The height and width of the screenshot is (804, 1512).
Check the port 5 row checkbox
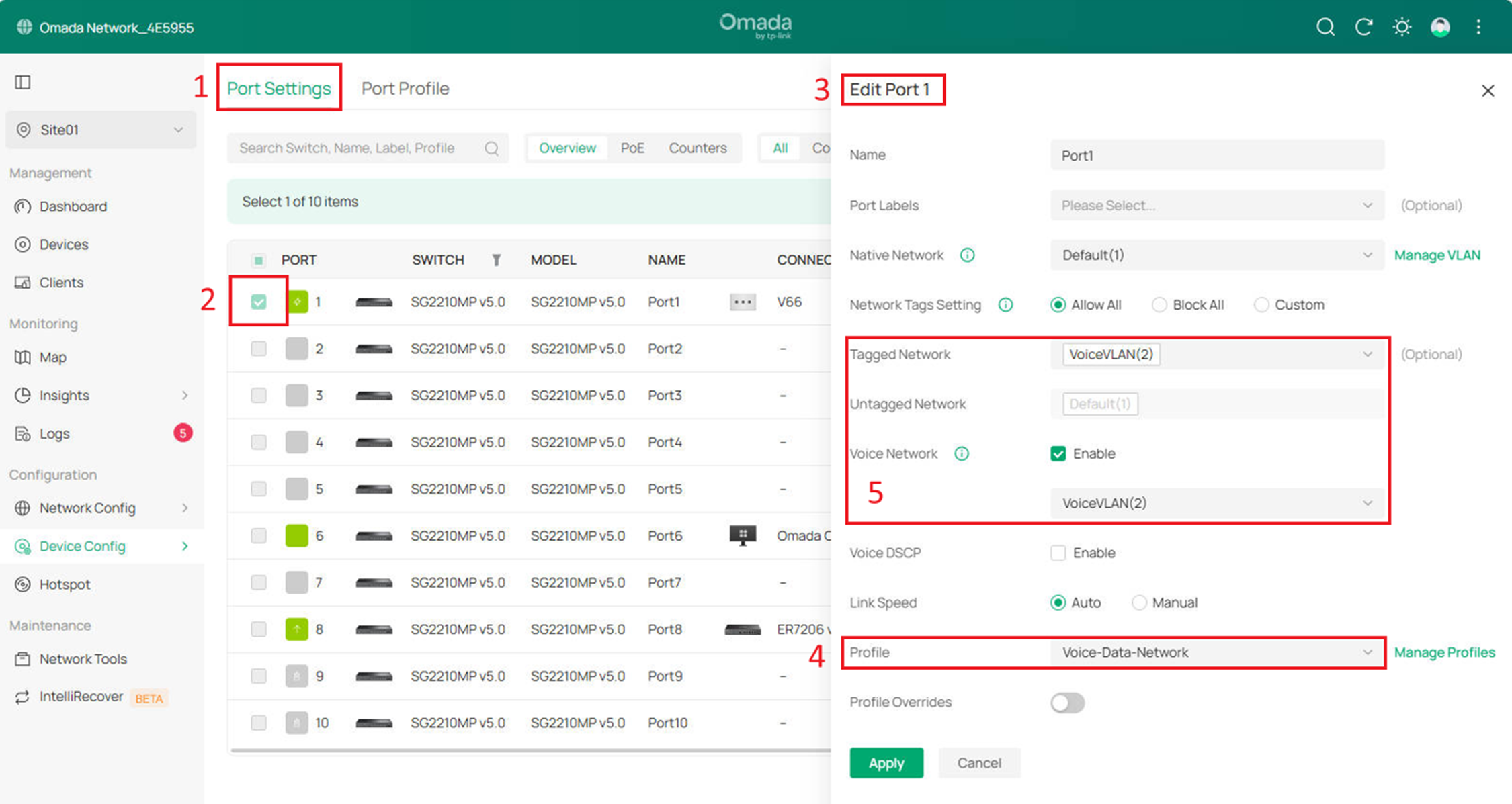pos(259,489)
